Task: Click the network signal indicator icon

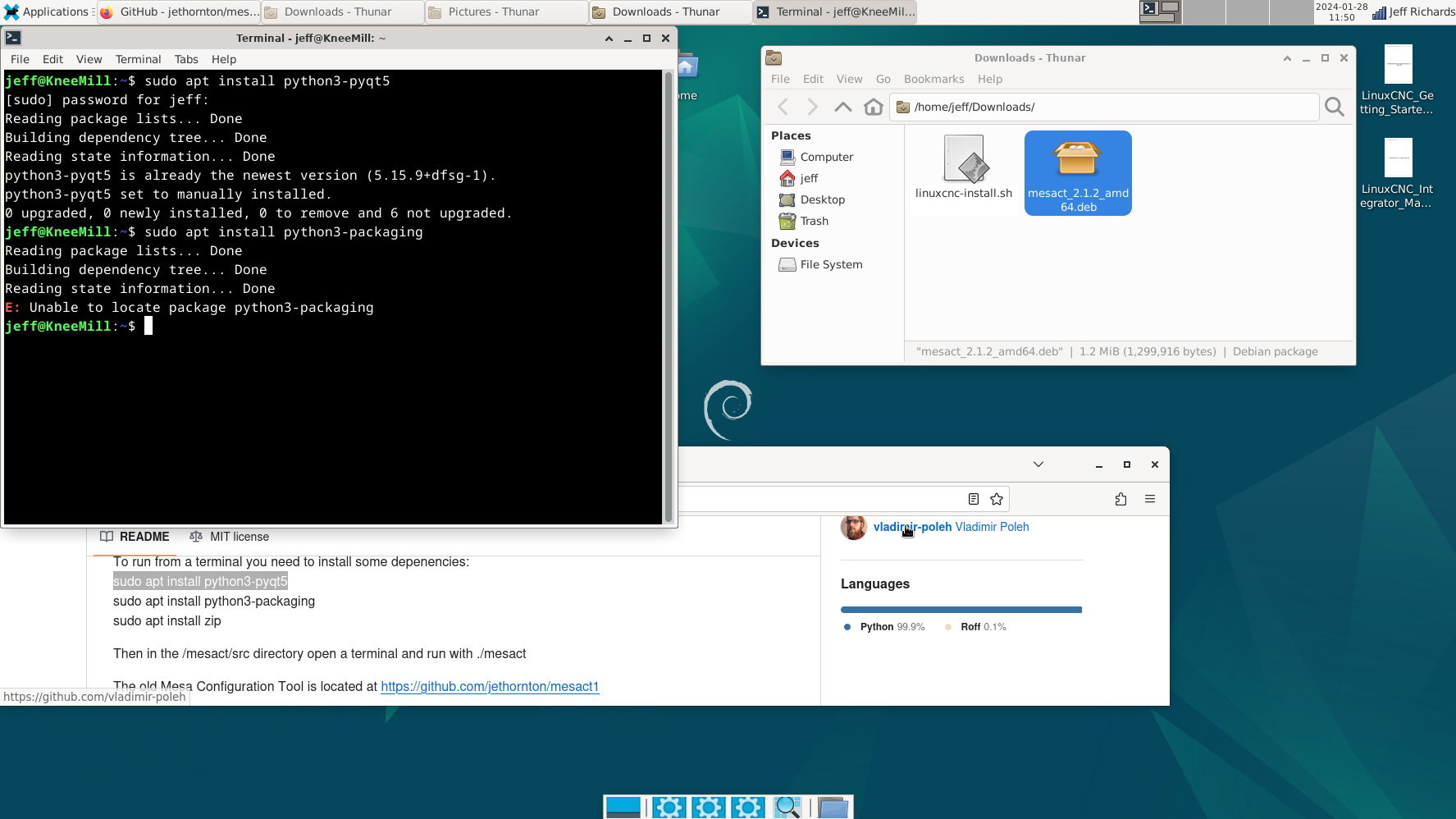Action: pyautogui.click(x=1379, y=12)
